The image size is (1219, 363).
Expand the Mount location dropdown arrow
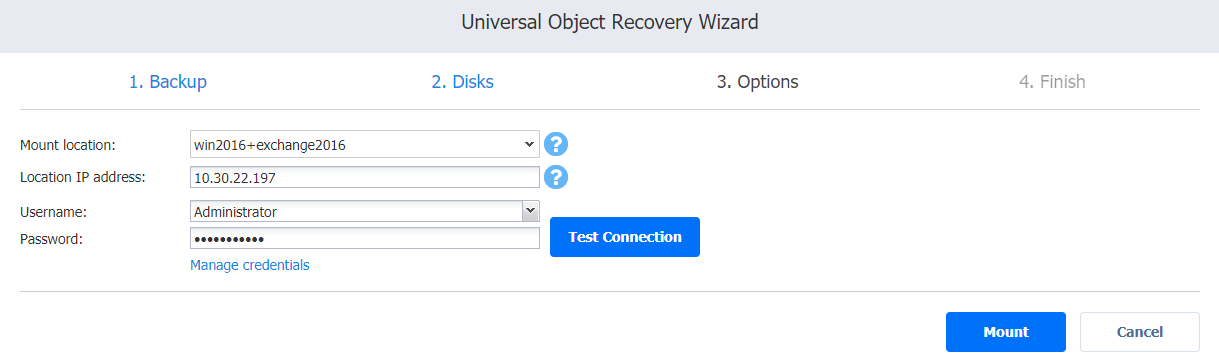tap(530, 144)
